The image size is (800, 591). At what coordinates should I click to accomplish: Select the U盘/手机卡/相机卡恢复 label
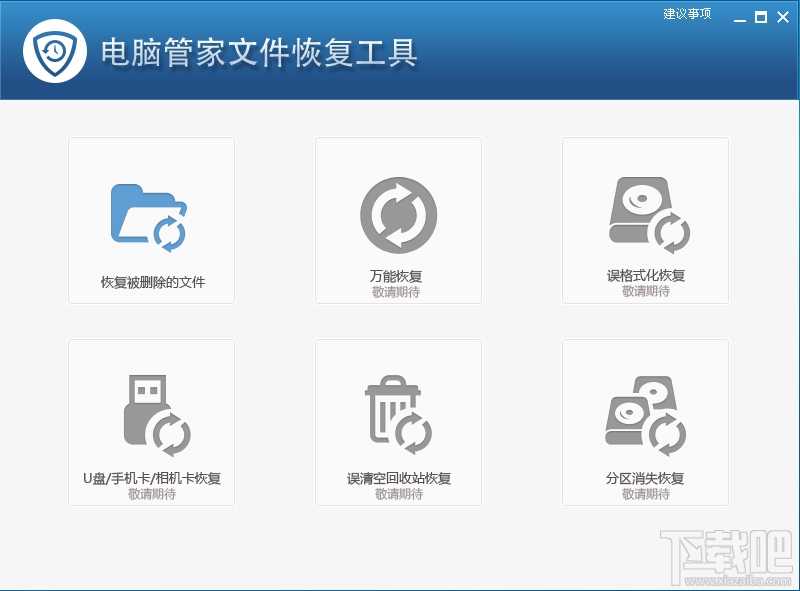pyautogui.click(x=152, y=478)
